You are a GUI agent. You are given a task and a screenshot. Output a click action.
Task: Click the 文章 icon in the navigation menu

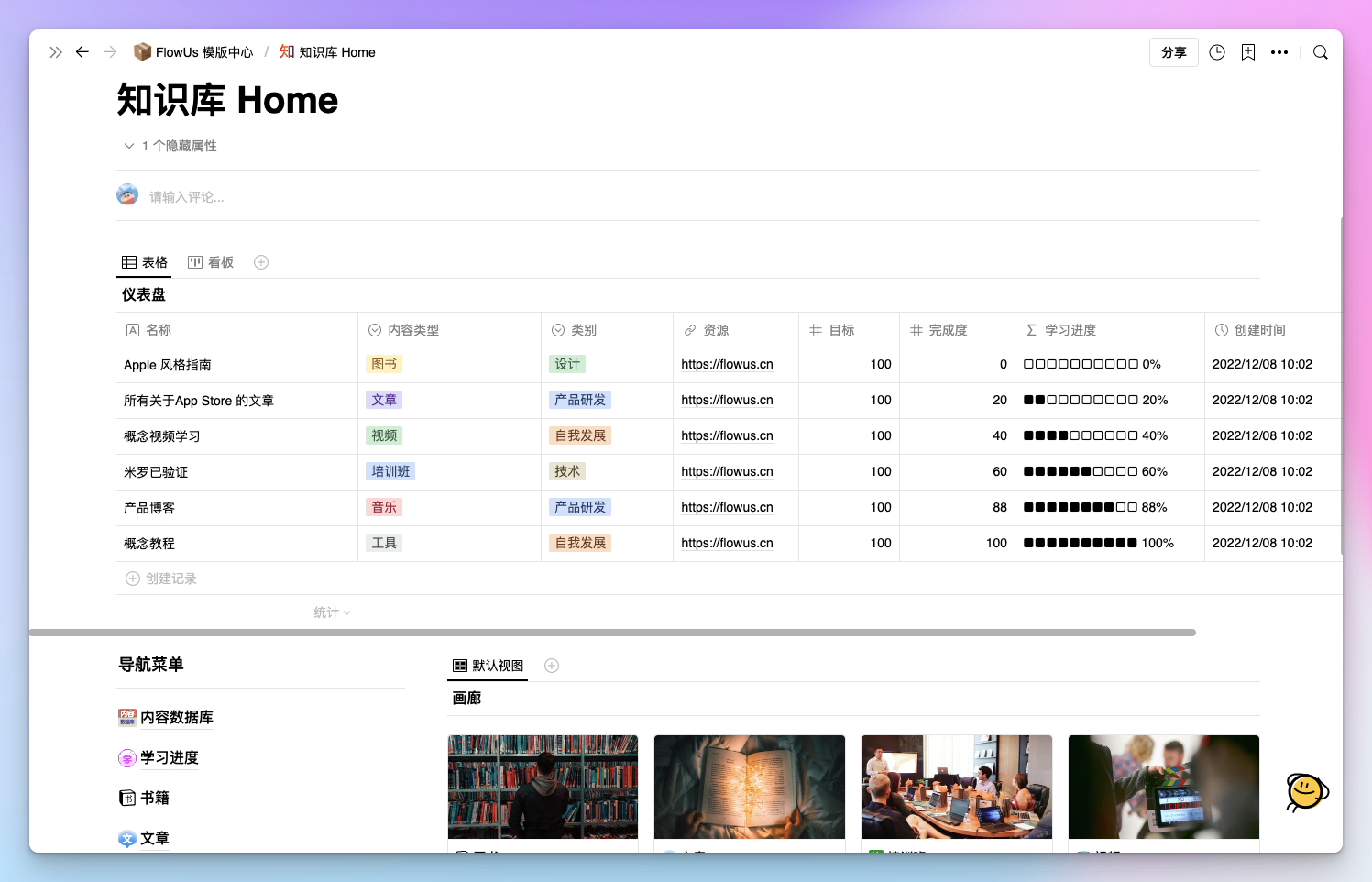click(127, 838)
